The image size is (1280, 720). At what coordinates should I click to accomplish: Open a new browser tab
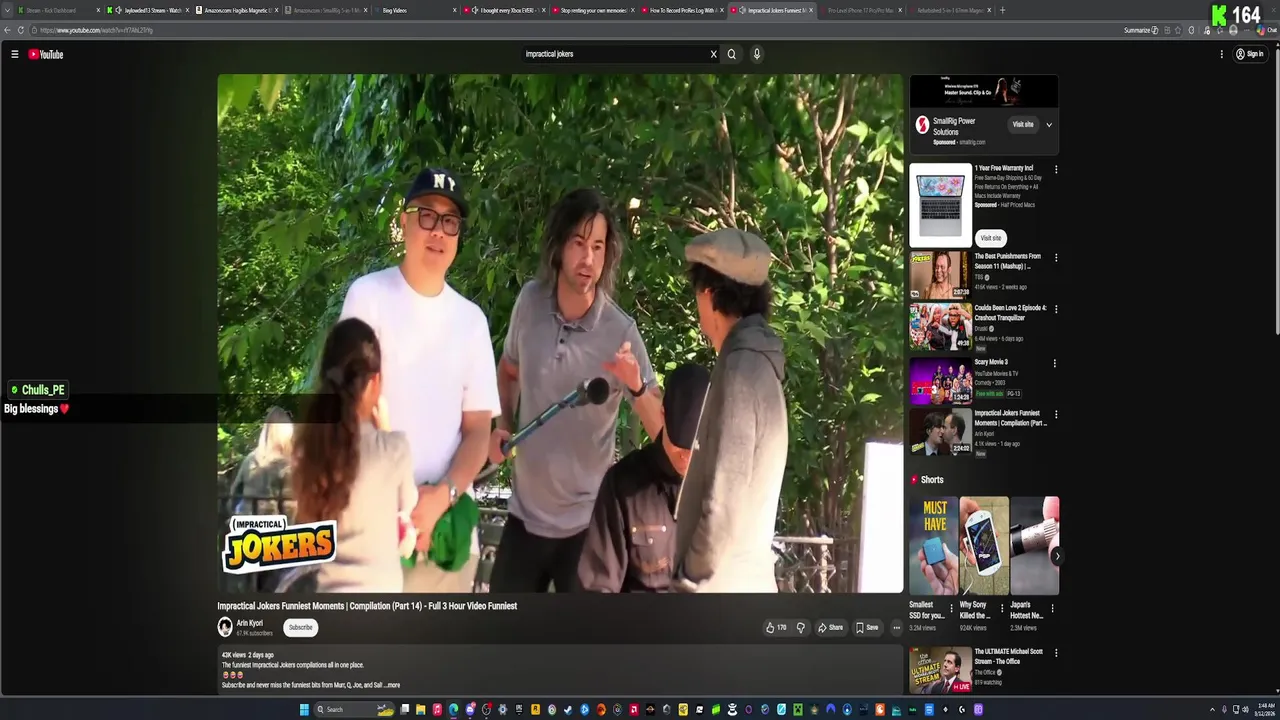1003,10
